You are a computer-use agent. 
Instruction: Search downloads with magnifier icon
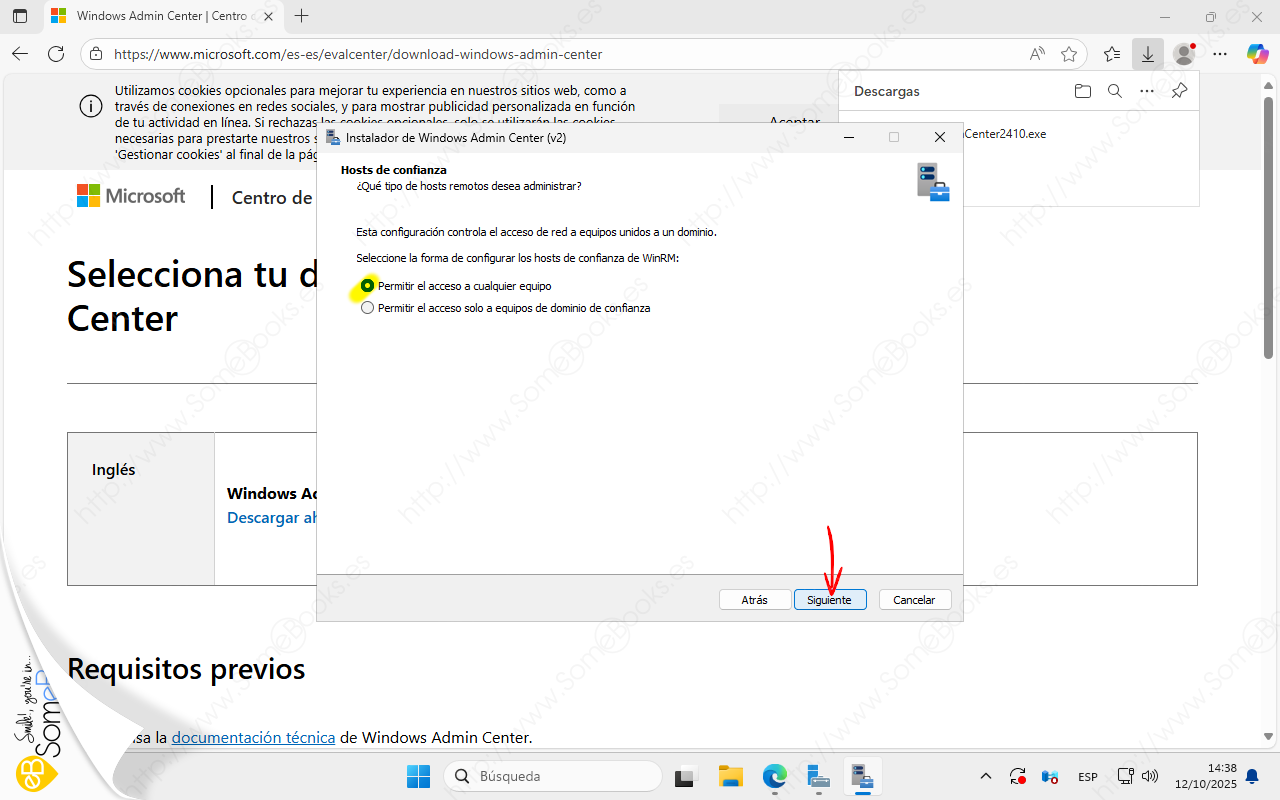coord(1115,91)
